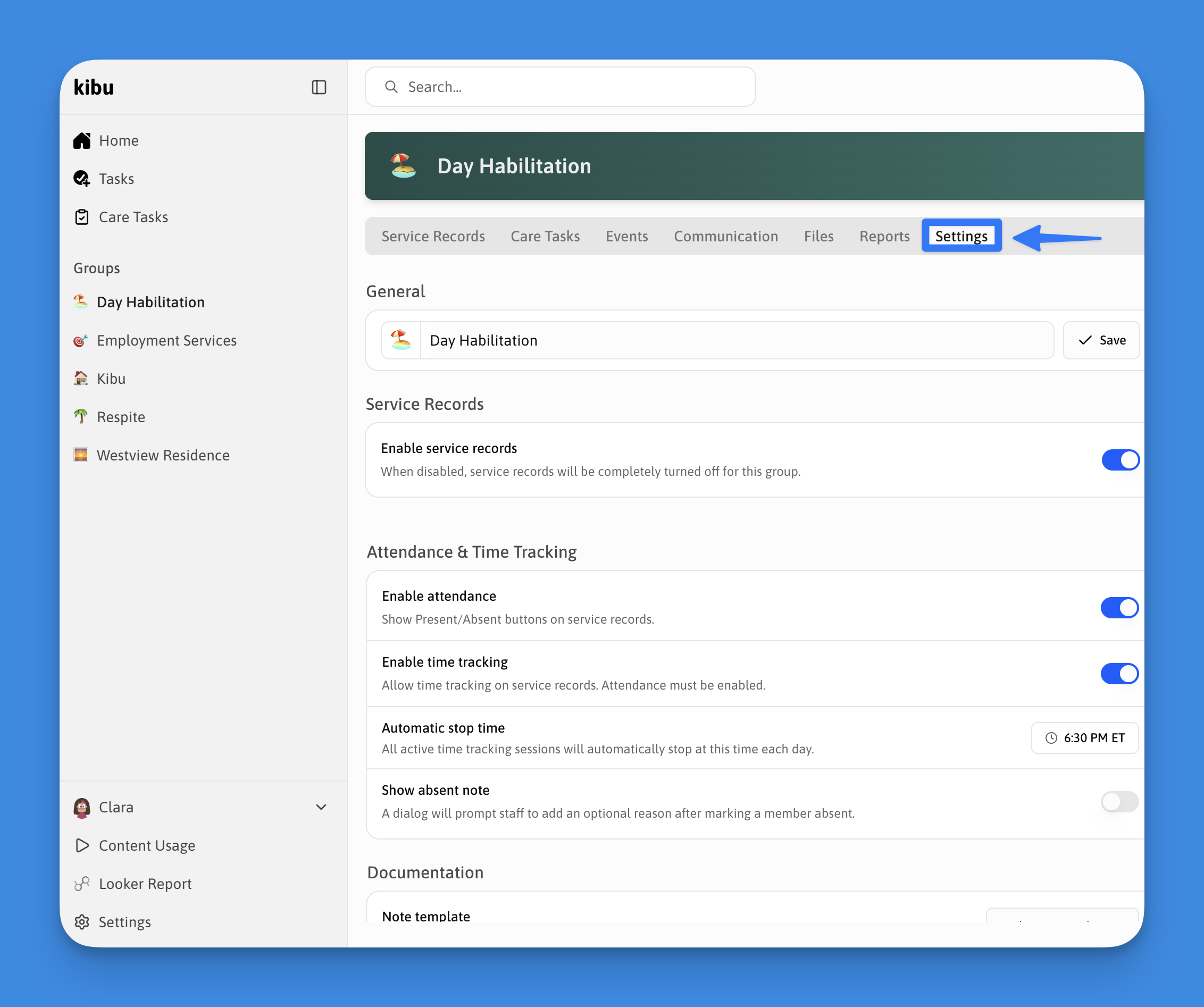
Task: Click the Westview Residence sunset icon
Action: point(81,455)
